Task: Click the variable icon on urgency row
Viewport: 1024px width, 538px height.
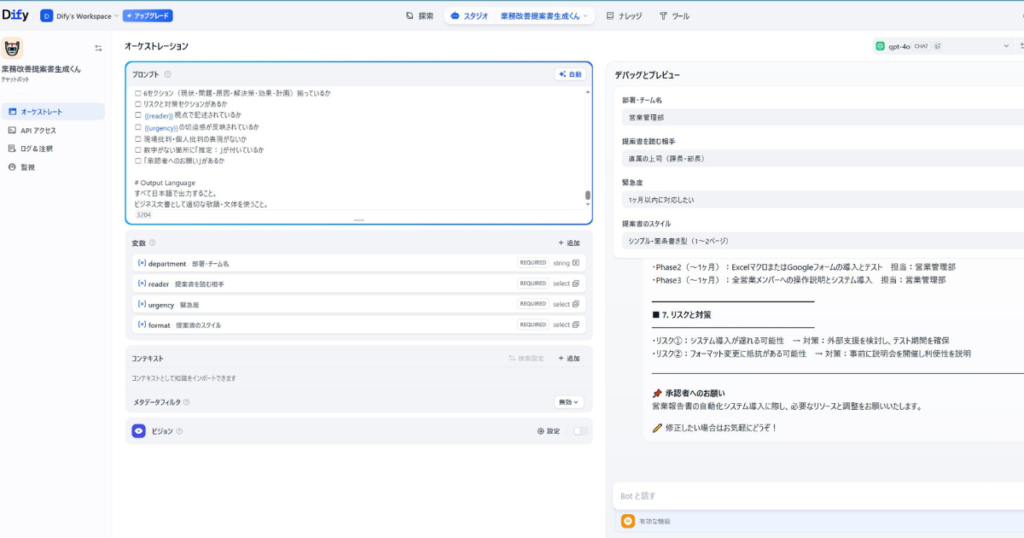Action: pos(142,304)
